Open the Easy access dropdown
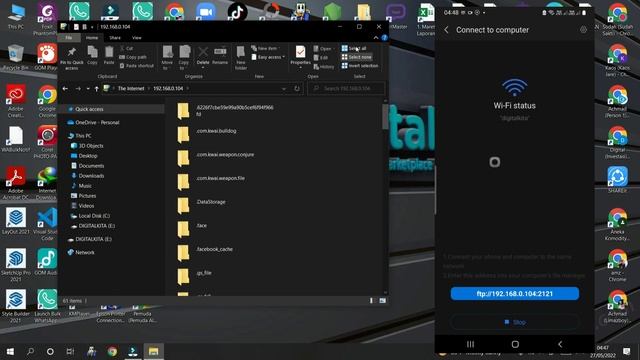This screenshot has height=360, width=640. pyautogui.click(x=268, y=57)
